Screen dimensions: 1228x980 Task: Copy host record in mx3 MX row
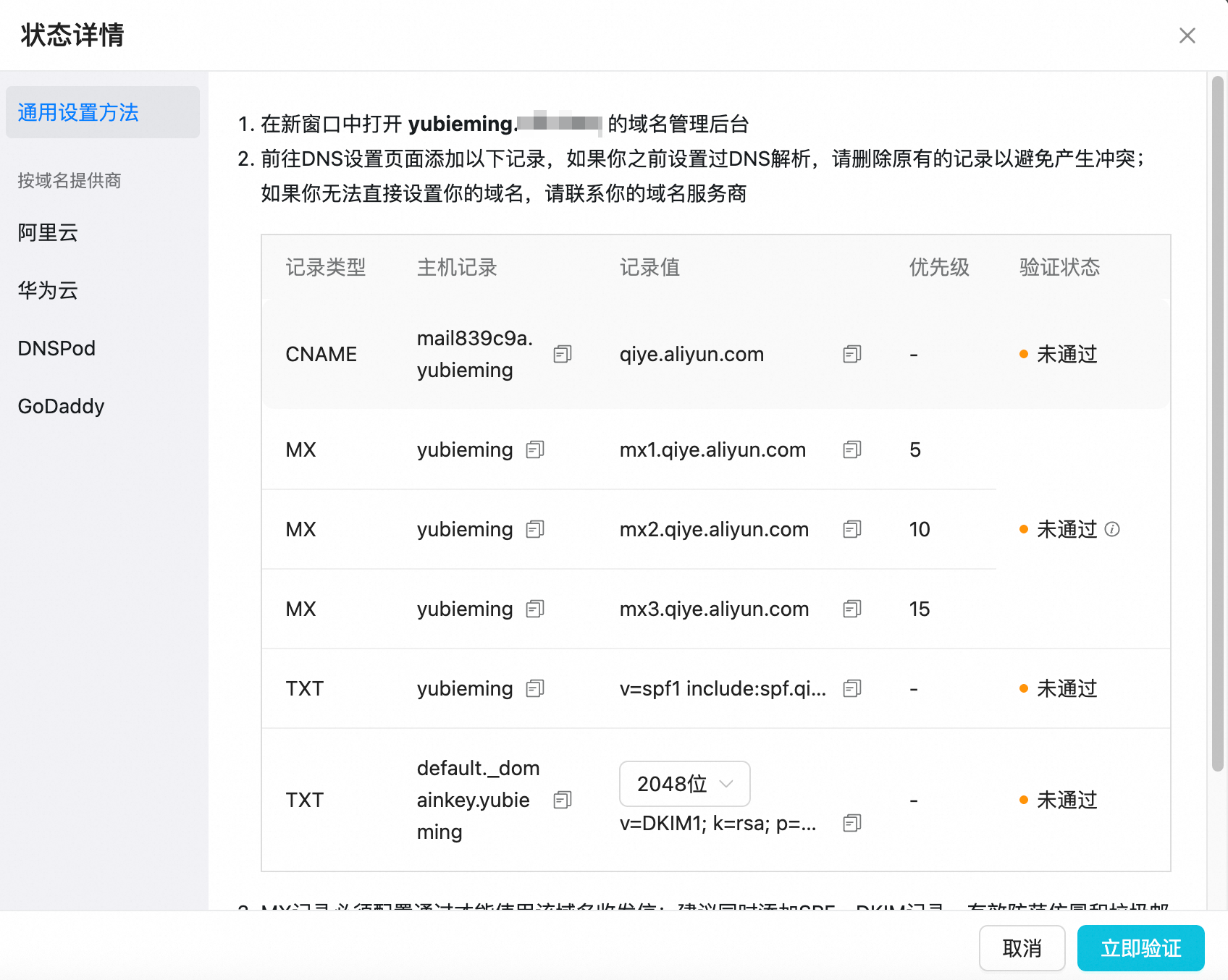535,609
